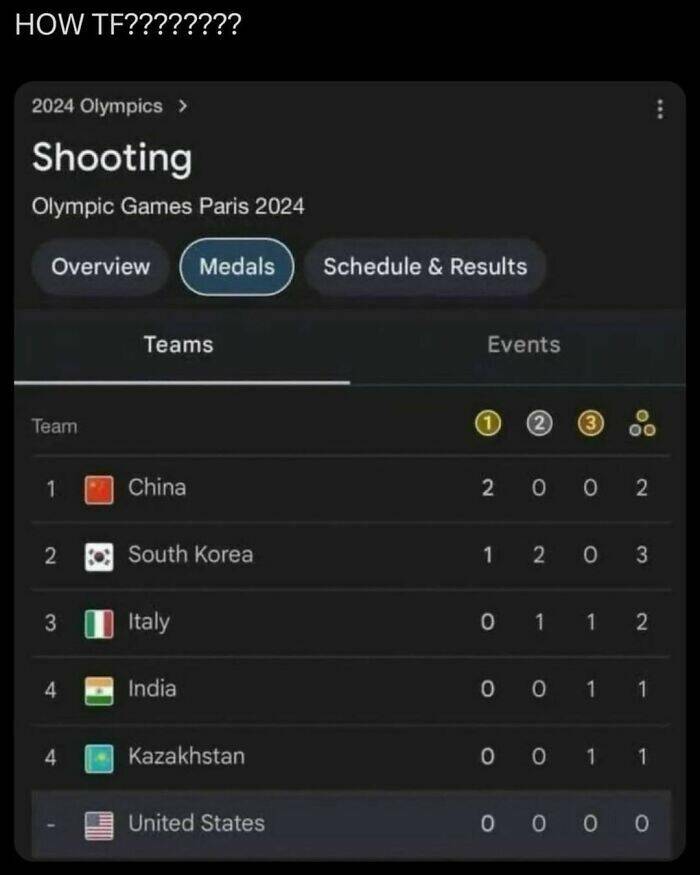Image resolution: width=700 pixels, height=875 pixels.
Task: Open the 2024 Olympics link
Action: click(x=97, y=106)
